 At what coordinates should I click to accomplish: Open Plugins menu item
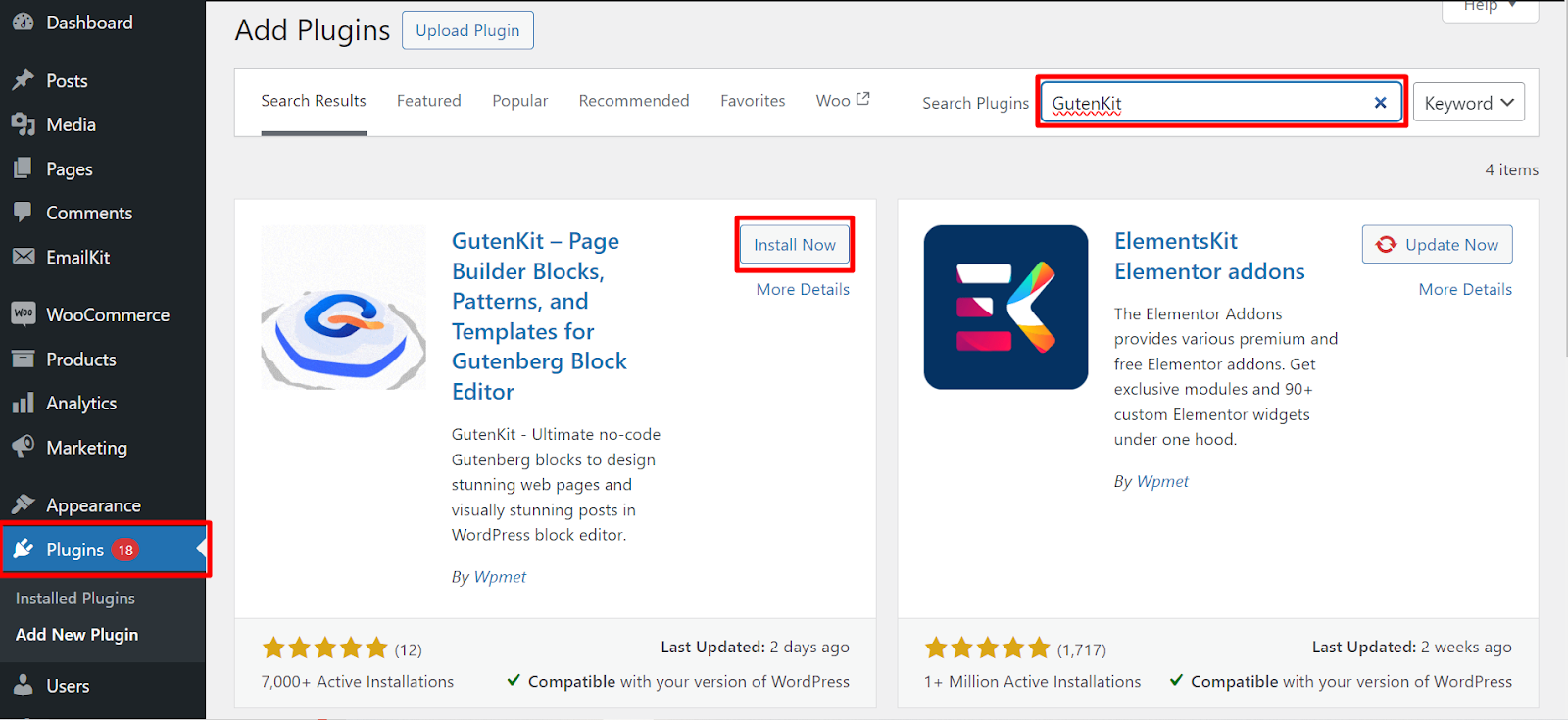pyautogui.click(x=103, y=549)
